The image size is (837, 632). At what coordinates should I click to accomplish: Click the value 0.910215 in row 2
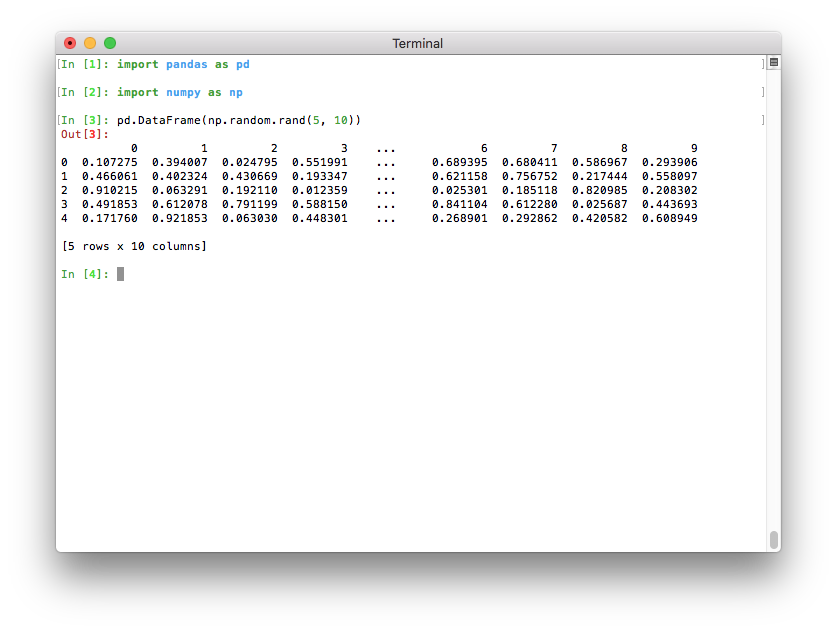(109, 190)
